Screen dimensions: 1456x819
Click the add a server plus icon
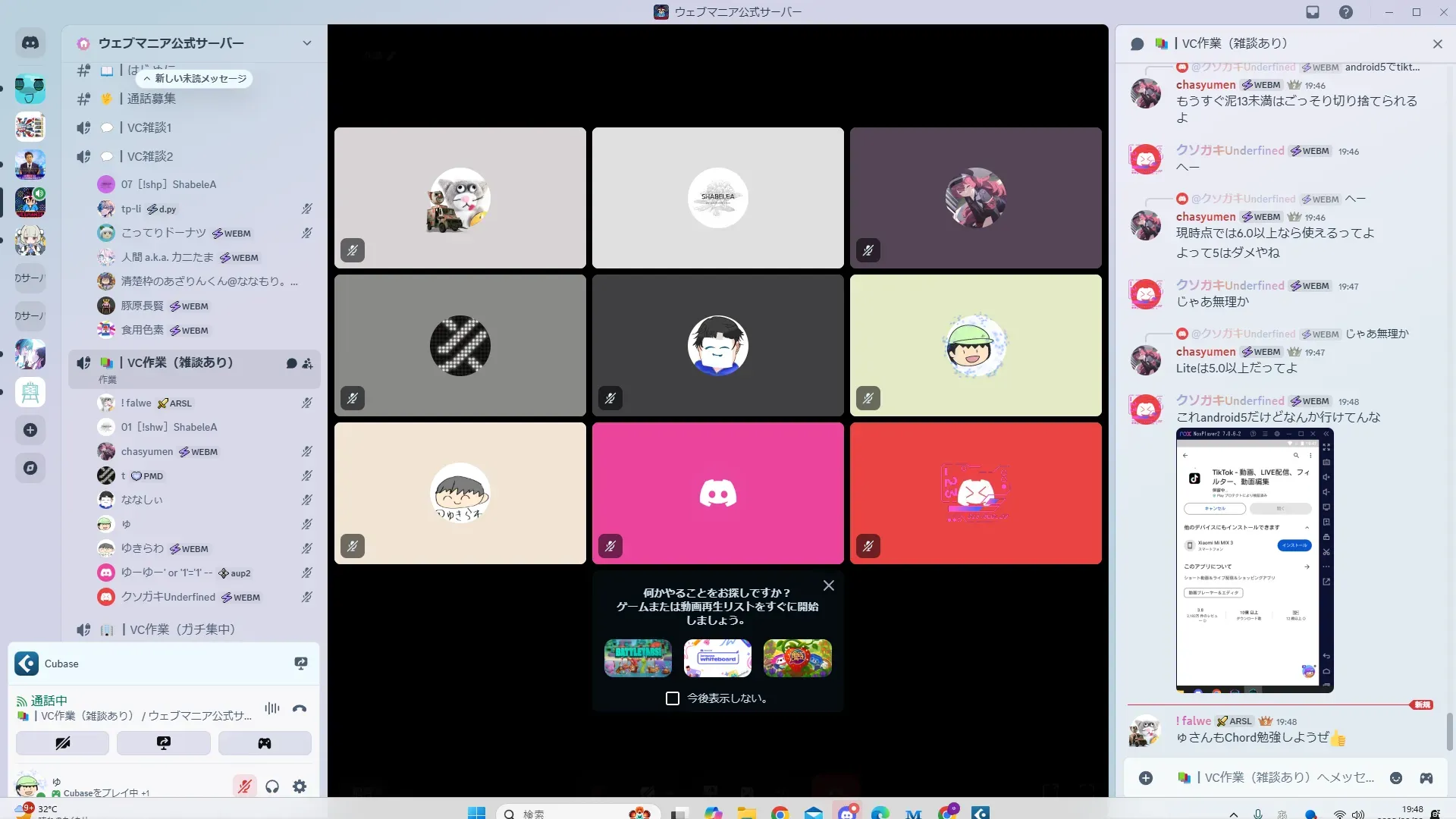[x=30, y=430]
